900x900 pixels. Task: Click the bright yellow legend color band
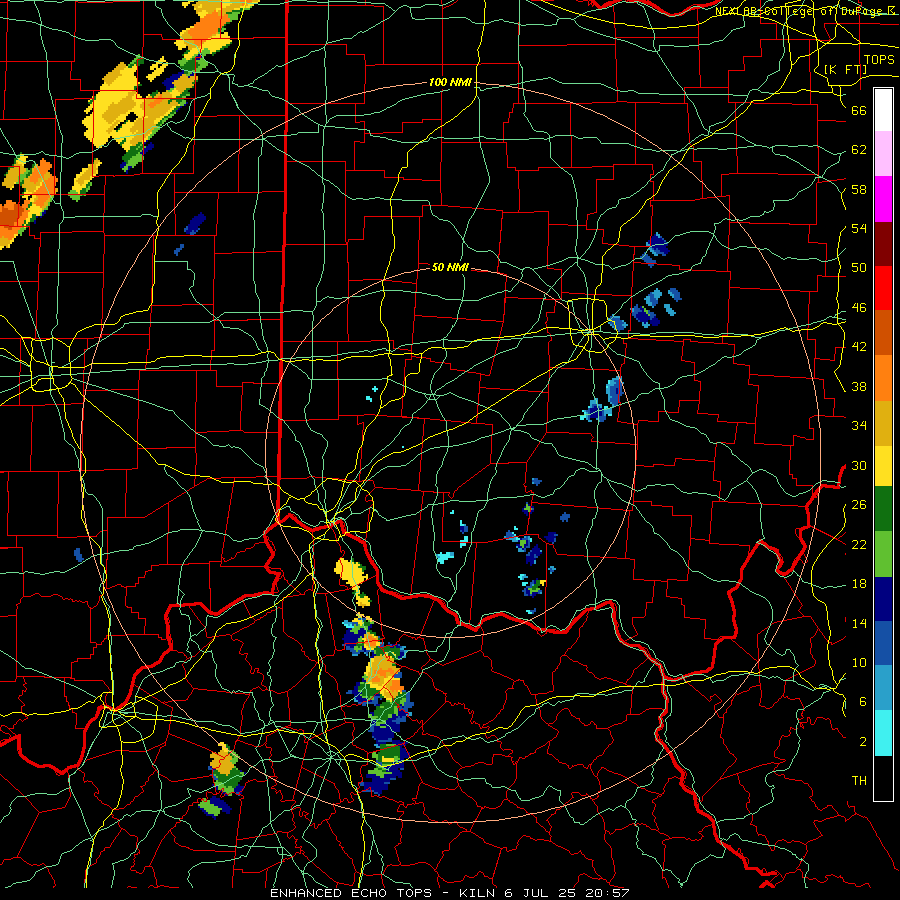pyautogui.click(x=883, y=465)
